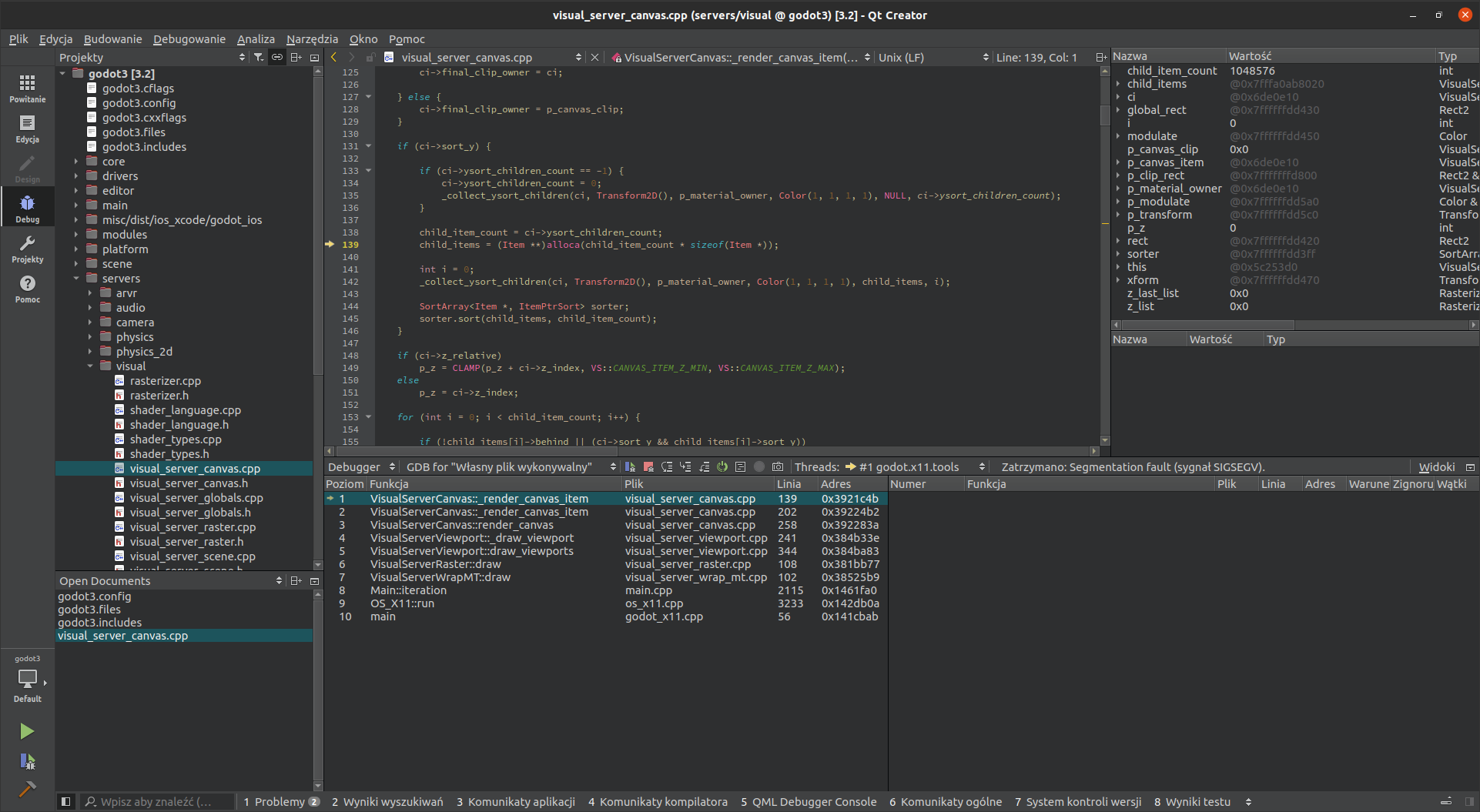Open the Projekty view selector dropdown
The width and height of the screenshot is (1480, 812).
tap(152, 57)
